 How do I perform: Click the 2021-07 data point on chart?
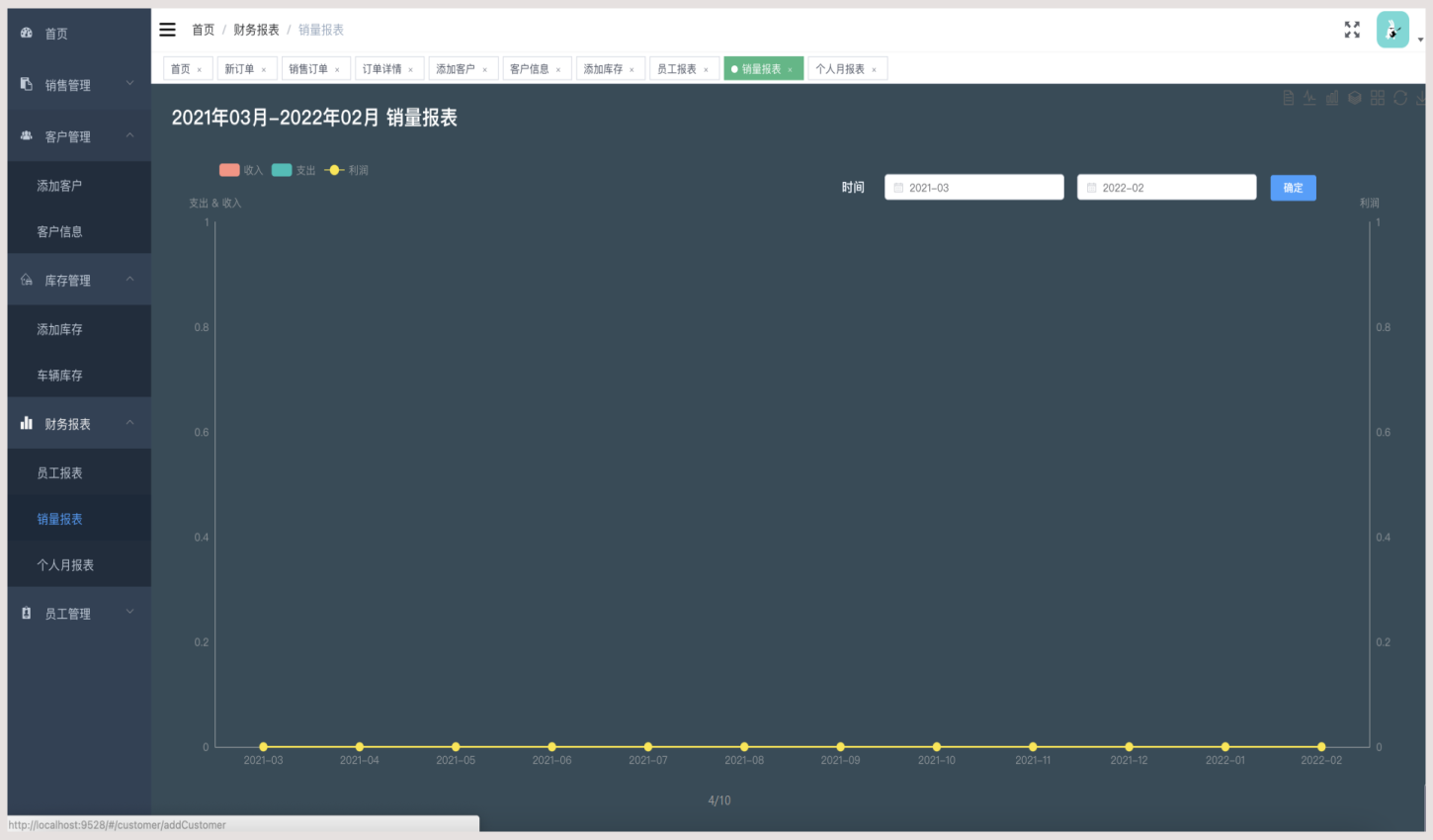point(648,746)
